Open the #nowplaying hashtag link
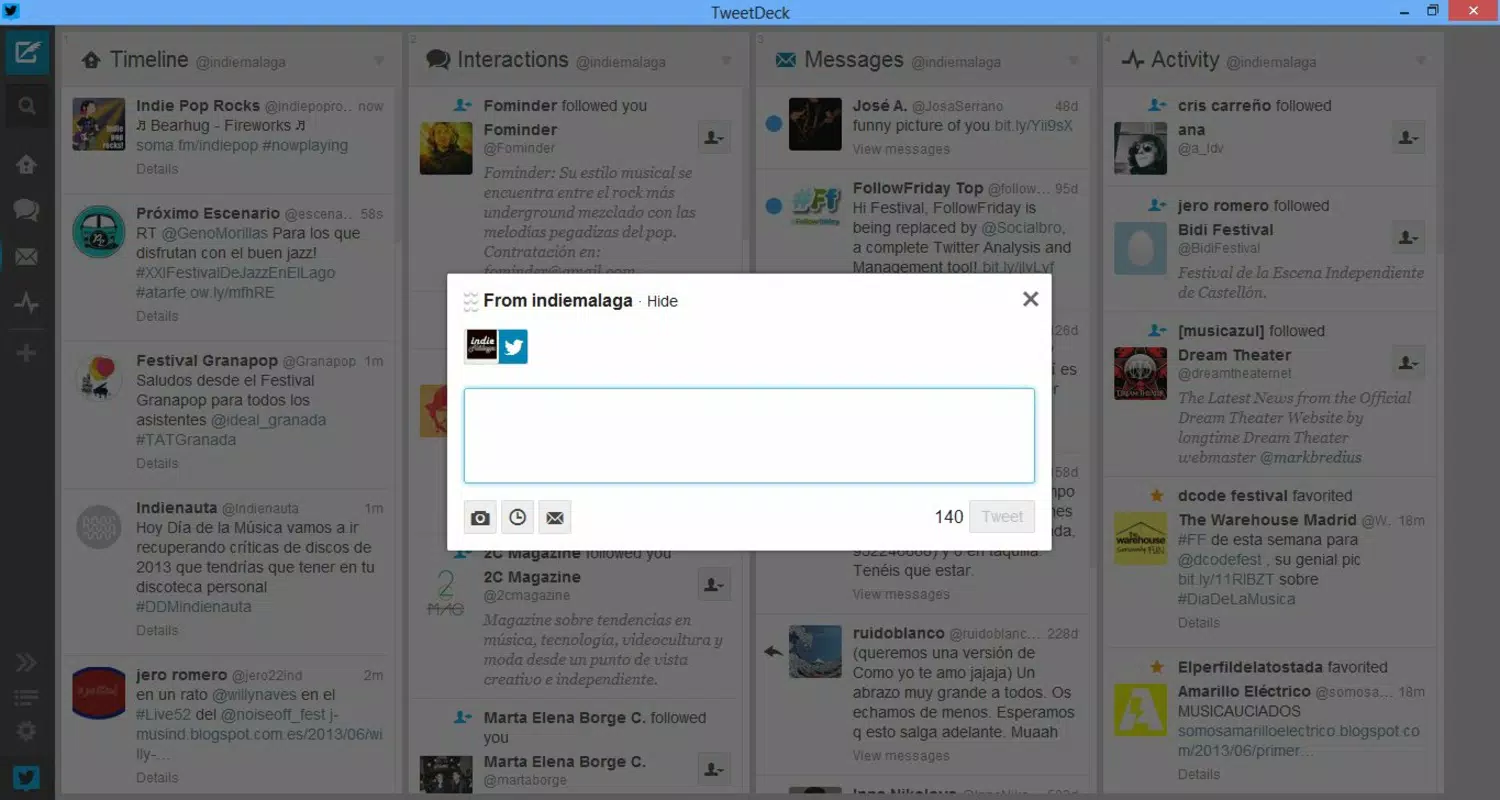This screenshot has width=1500, height=800. click(305, 145)
